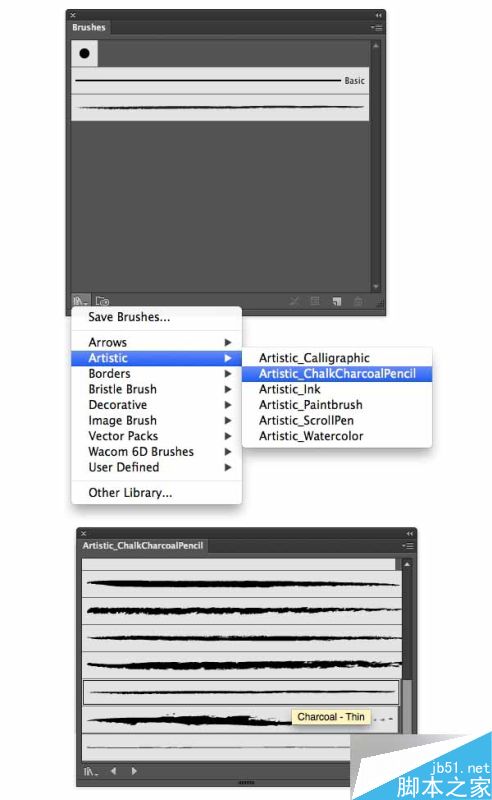Viewport: 492px width, 800px height.
Task: Select the first charcoal brush in ChalkCharcoalPencil panel
Action: point(241,584)
